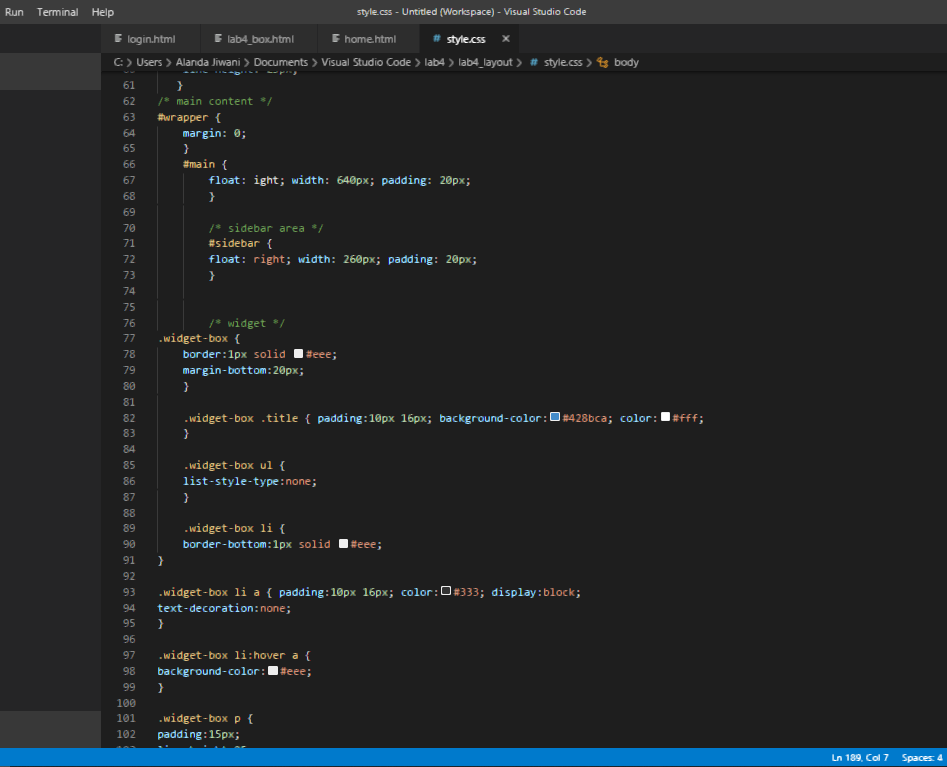
Task: Switch to the login.html tab
Action: (x=151, y=39)
